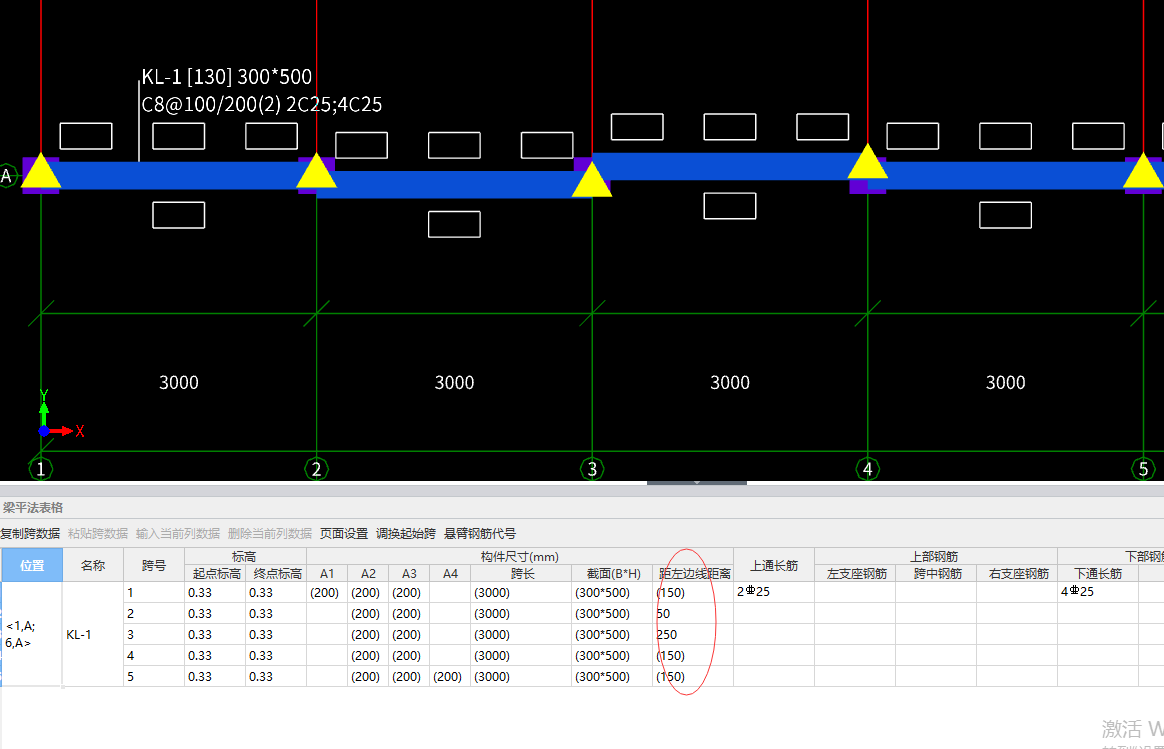The width and height of the screenshot is (1164, 749).
Task: Select span number 5 row cell
Action: (154, 677)
